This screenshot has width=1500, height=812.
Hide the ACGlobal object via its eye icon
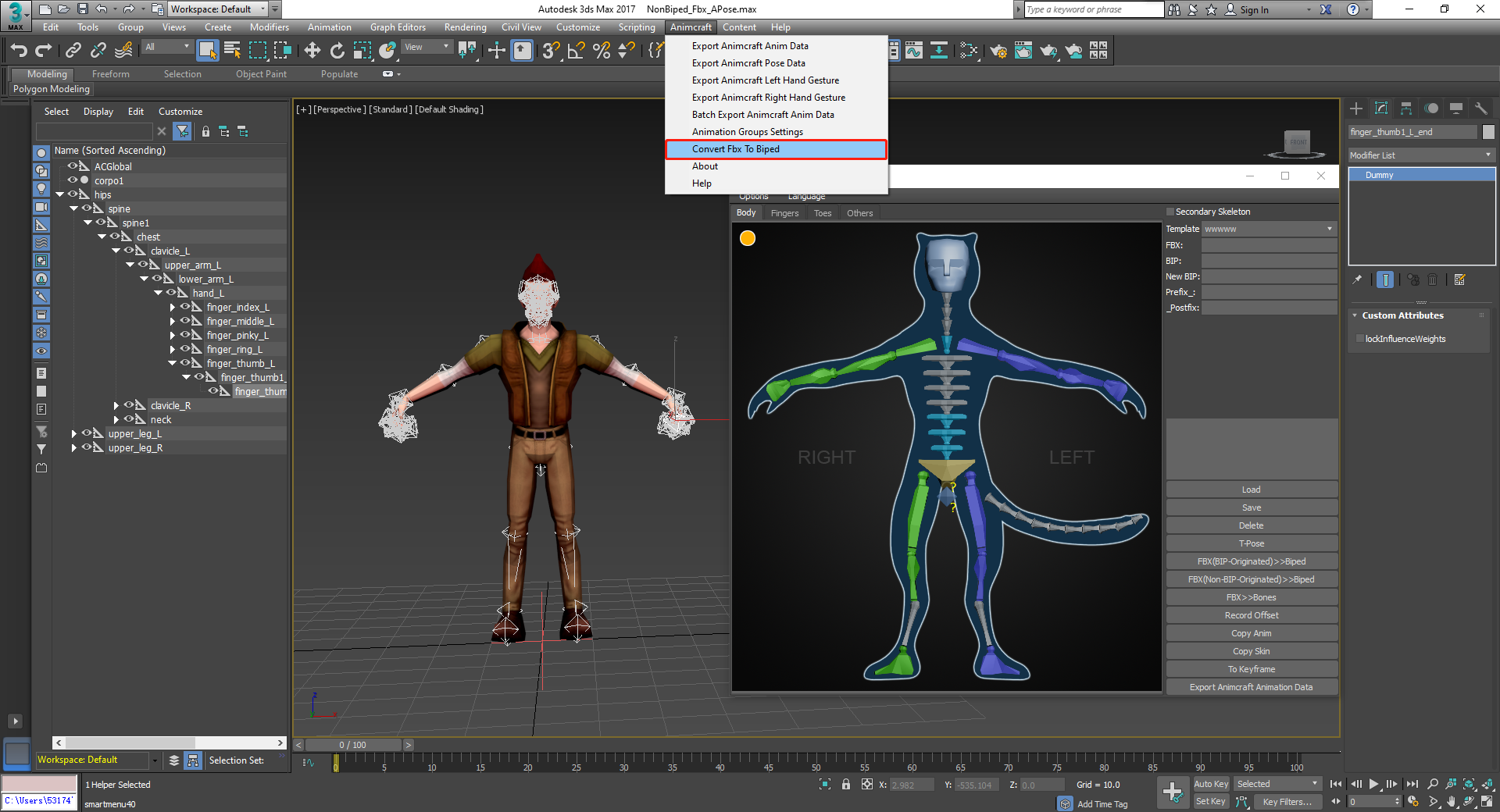pyautogui.click(x=73, y=166)
